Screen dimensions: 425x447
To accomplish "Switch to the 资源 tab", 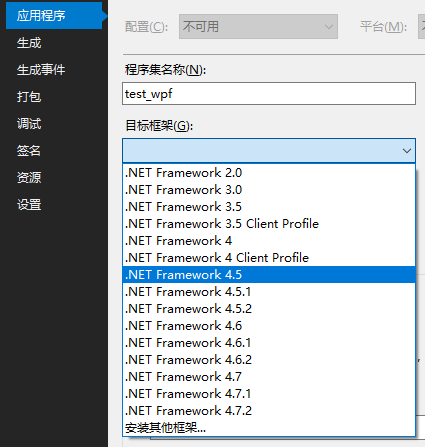I will 29,177.
